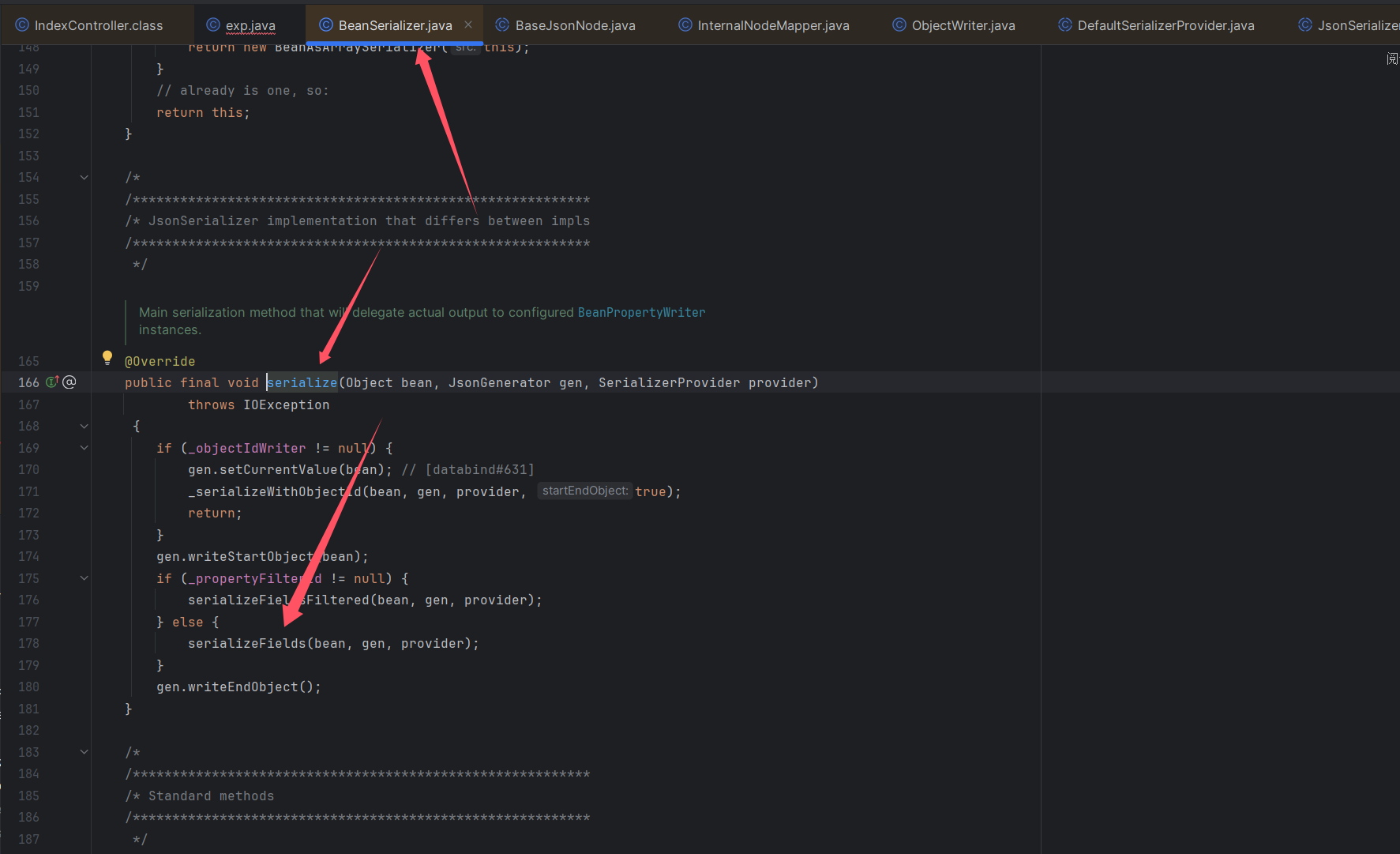Click line number 178 in the gutter
Screen dimensions: 1400x854
click(28, 644)
